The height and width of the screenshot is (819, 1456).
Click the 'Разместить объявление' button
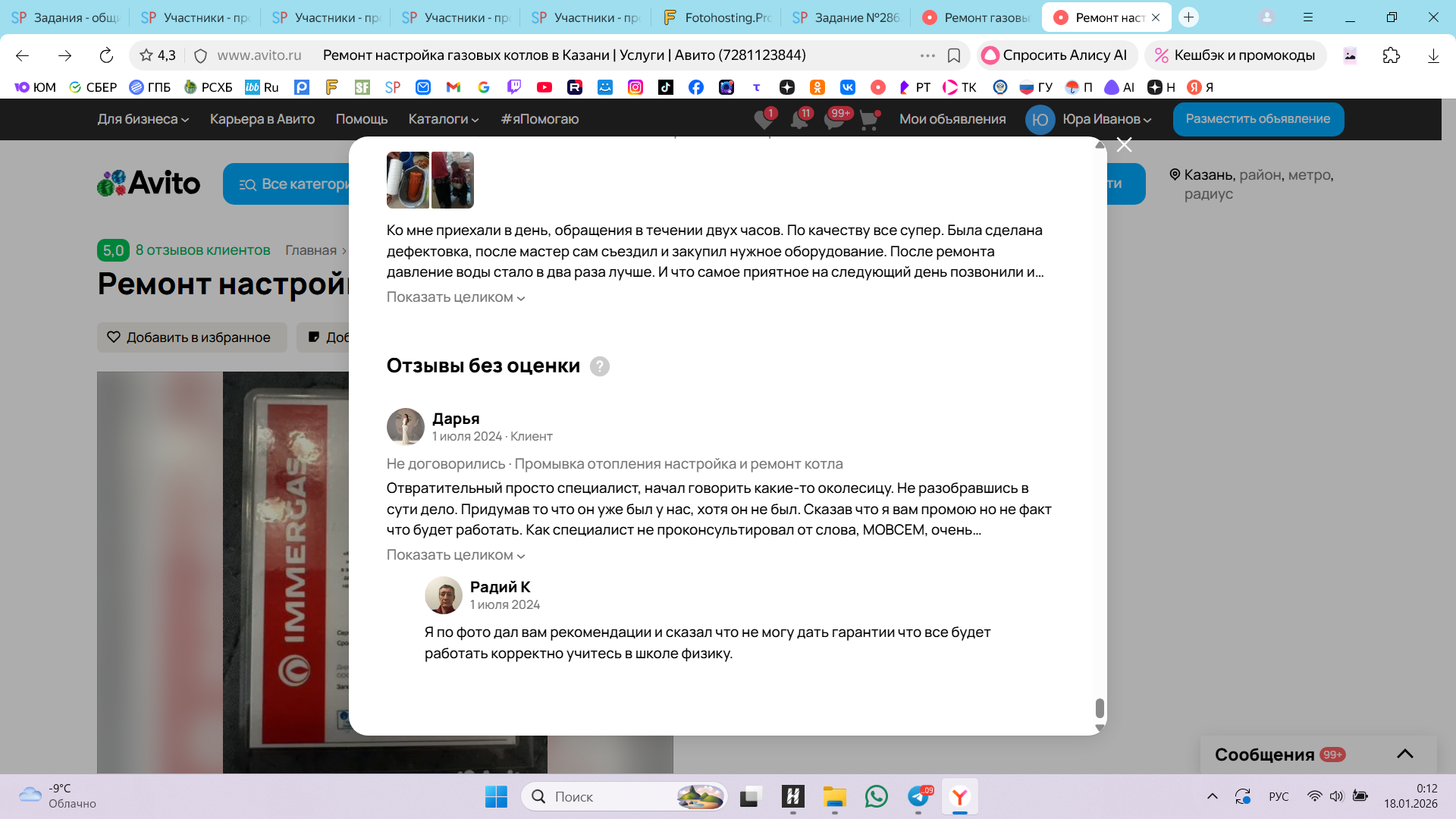pyautogui.click(x=1257, y=119)
